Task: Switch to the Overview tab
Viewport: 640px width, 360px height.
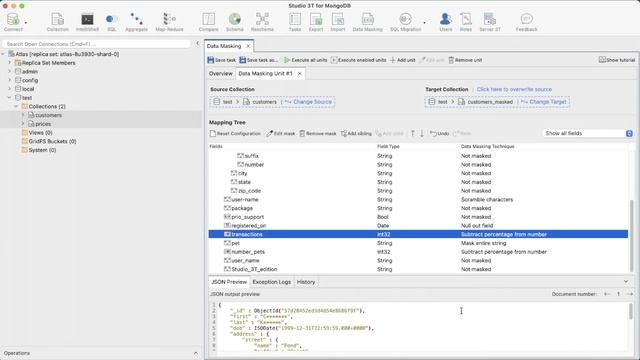Action: [x=220, y=73]
